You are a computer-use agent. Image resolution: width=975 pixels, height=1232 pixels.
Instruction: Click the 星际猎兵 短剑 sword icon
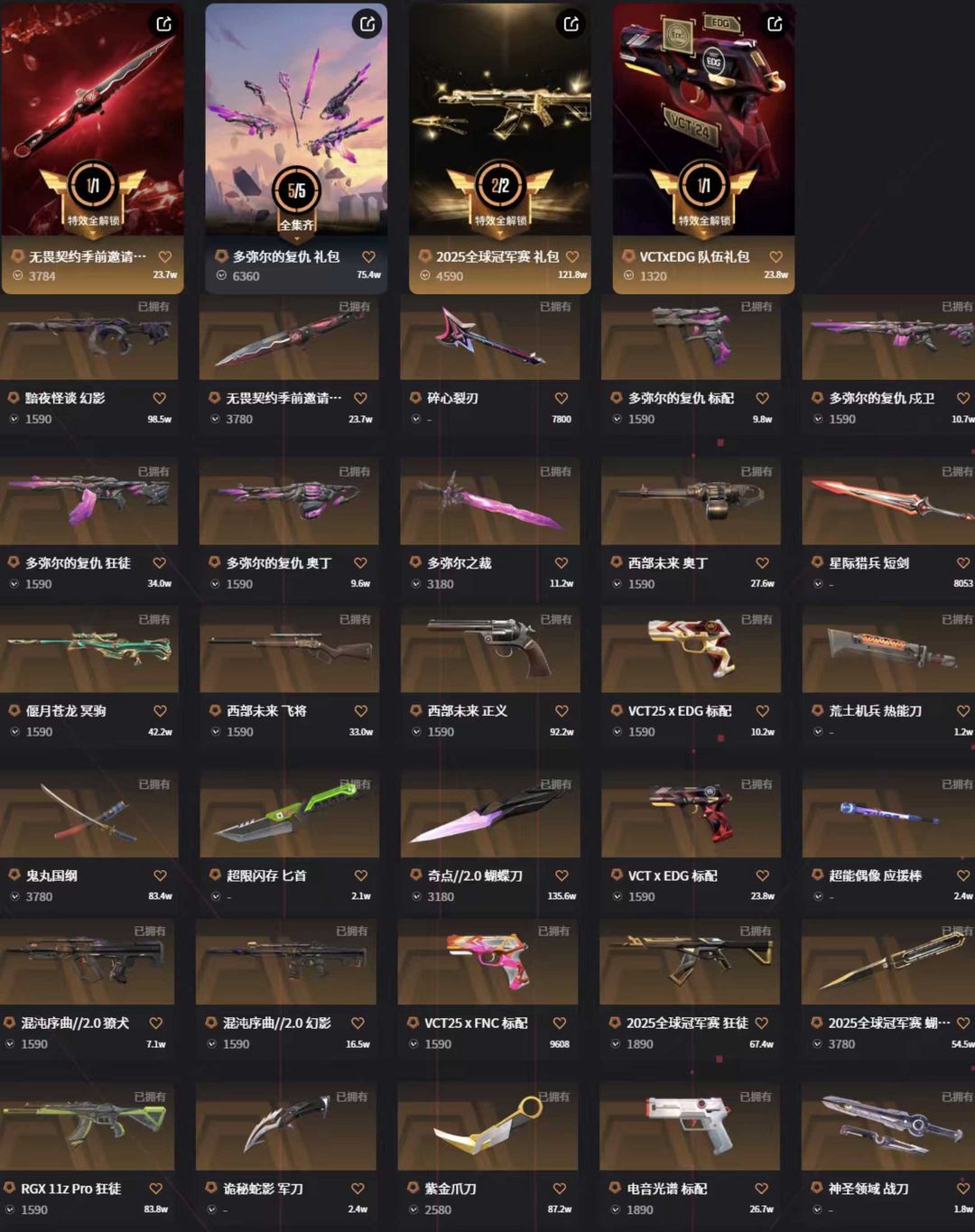888,501
